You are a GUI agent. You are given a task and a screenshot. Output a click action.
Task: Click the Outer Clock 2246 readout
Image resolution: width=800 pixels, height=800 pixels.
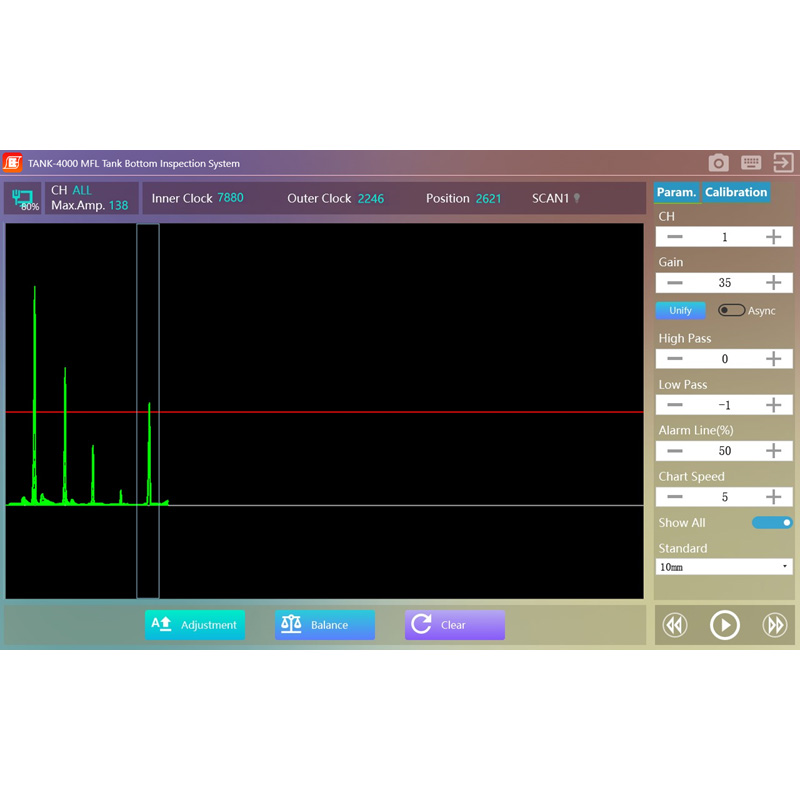[x=335, y=198]
